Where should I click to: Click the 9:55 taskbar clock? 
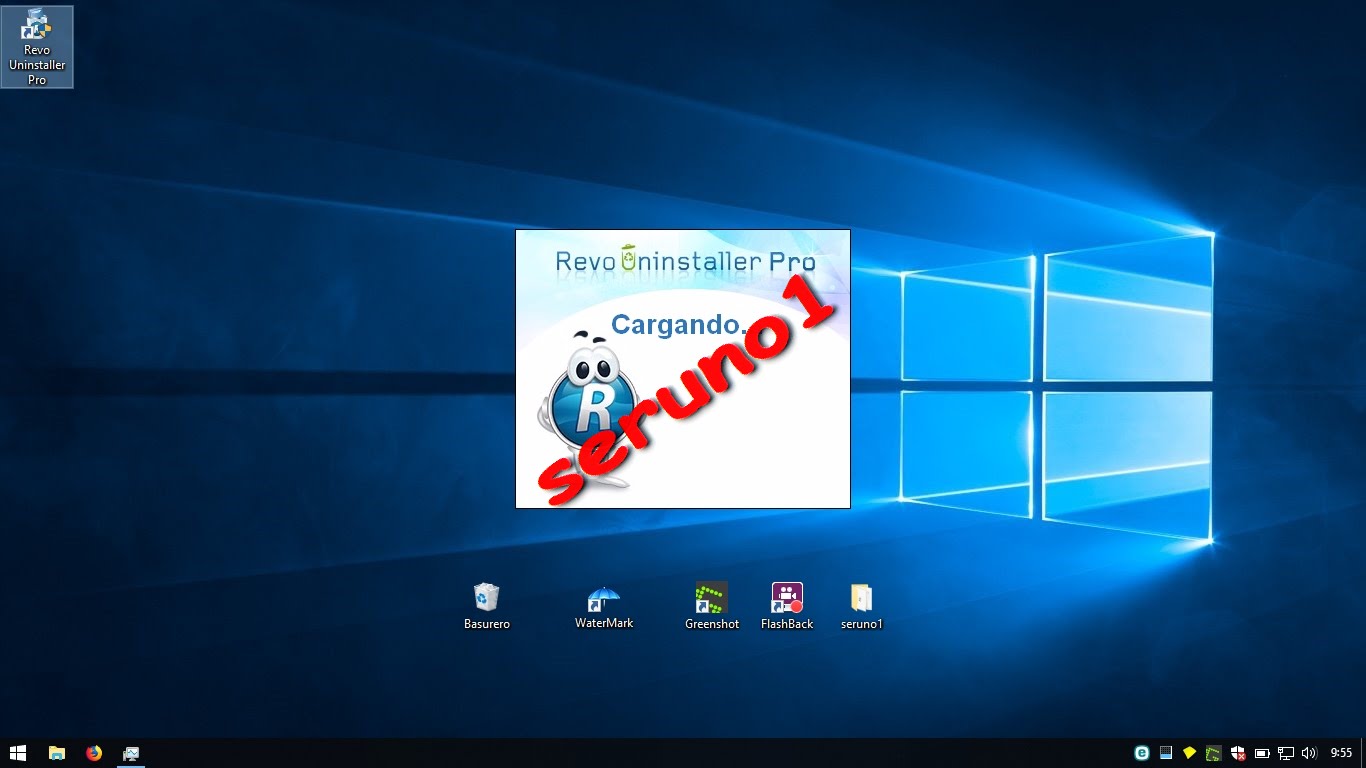[x=1341, y=753]
